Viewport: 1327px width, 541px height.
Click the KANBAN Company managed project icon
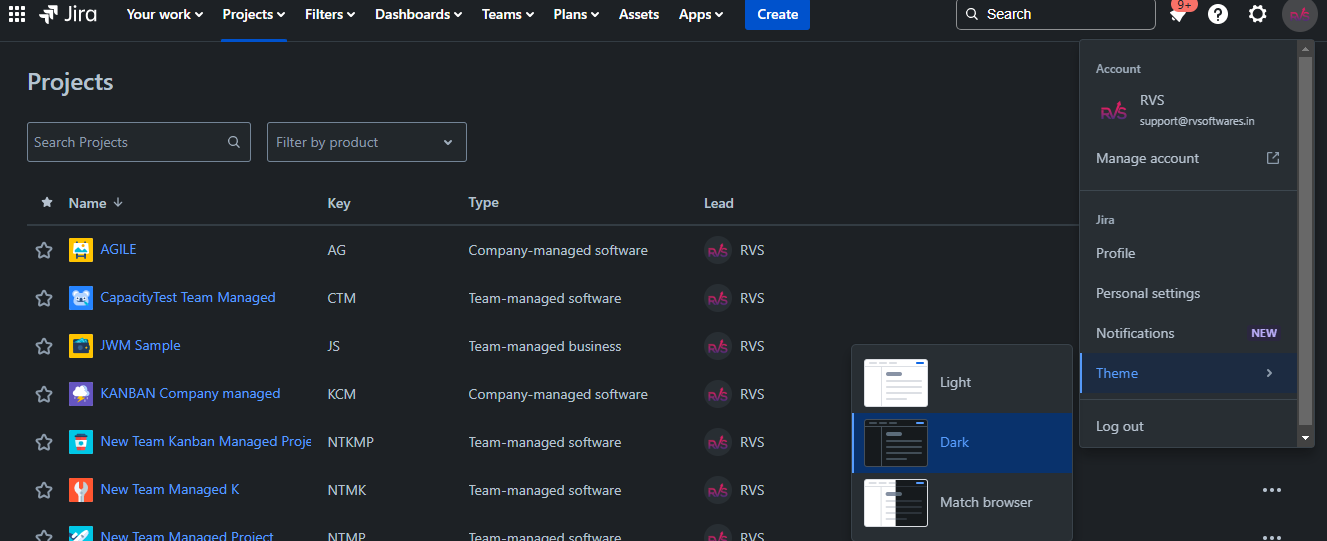(x=81, y=394)
